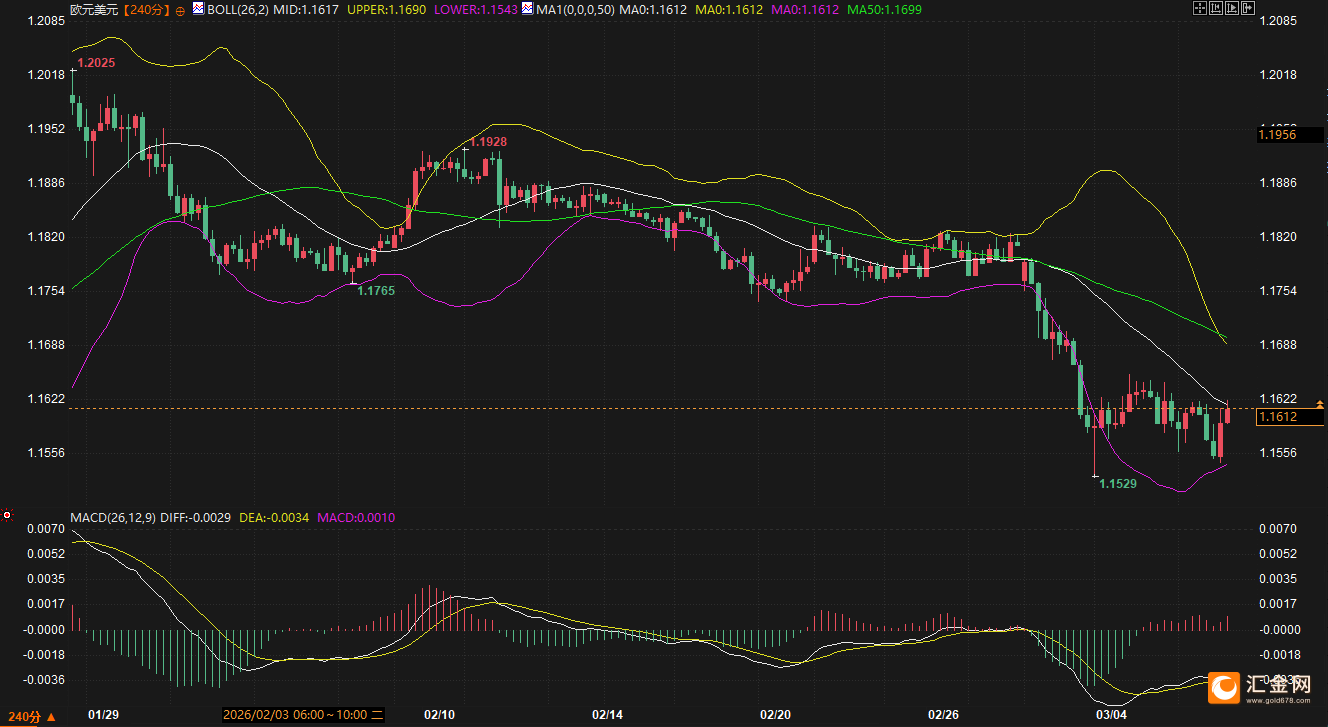The height and width of the screenshot is (727, 1328).
Task: Click the jump-to-chart-start axis icon
Action: [1216, 8]
